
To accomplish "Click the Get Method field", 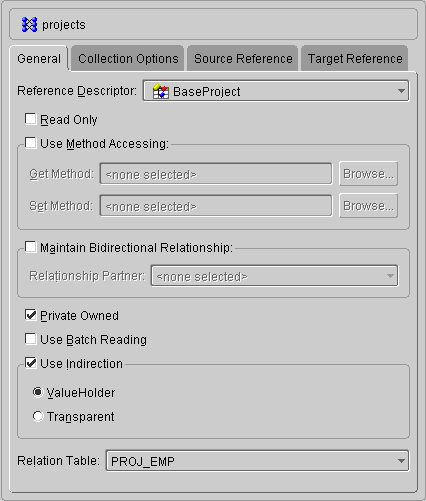I will 216,174.
